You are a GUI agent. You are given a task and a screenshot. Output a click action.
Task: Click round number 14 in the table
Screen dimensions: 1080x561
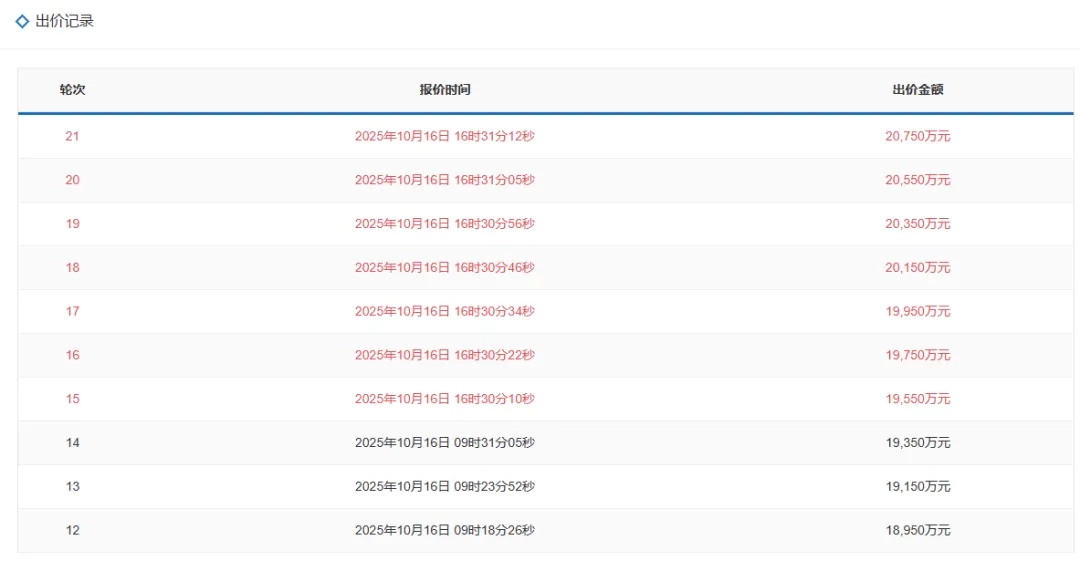pyautogui.click(x=72, y=443)
